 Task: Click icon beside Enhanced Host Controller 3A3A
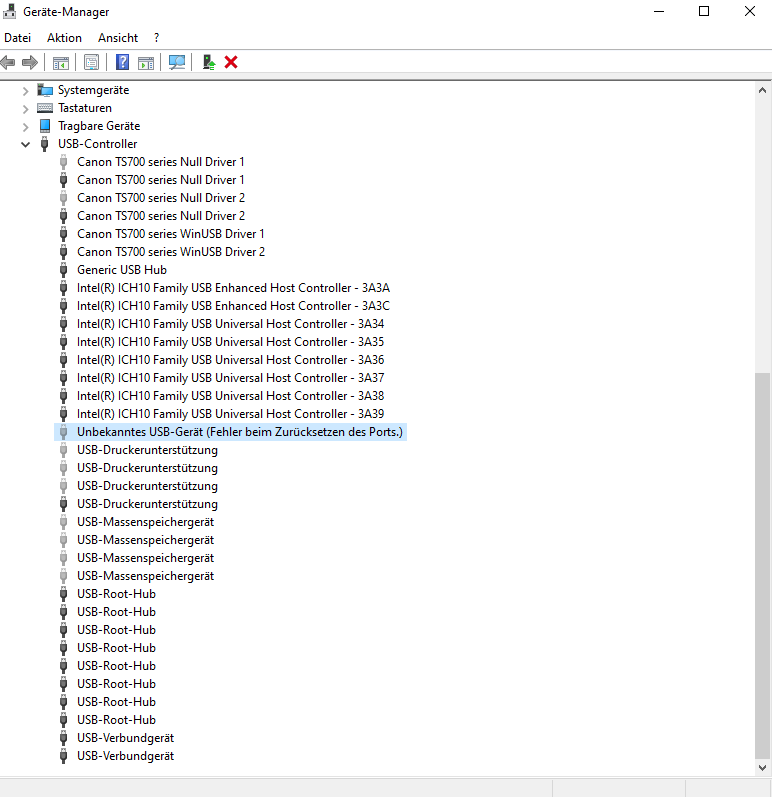(64, 288)
